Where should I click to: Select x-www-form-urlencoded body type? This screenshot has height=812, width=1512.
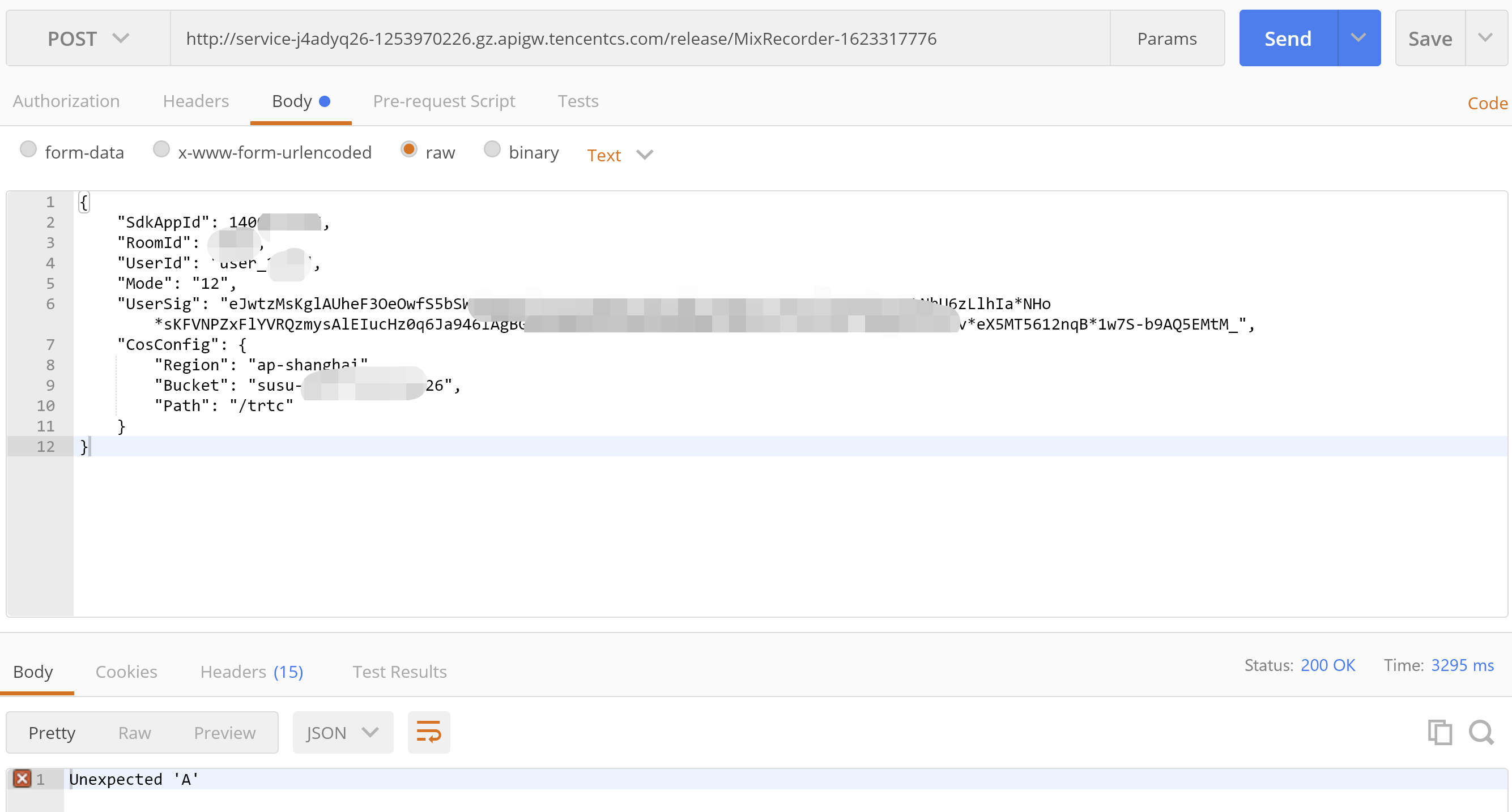pyautogui.click(x=161, y=149)
